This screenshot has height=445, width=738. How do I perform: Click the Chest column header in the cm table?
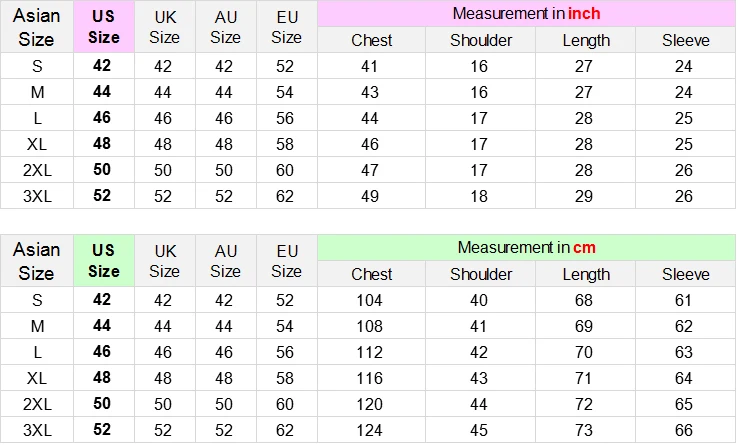371,274
